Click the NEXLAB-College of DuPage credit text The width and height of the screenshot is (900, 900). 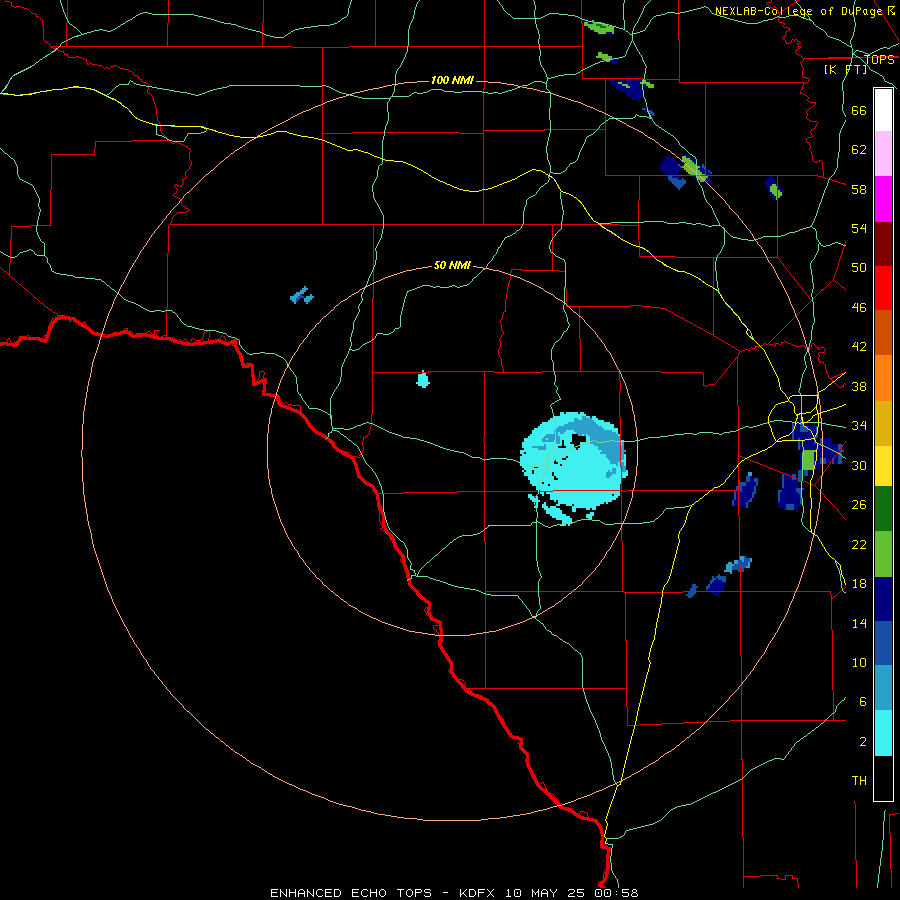pos(798,11)
